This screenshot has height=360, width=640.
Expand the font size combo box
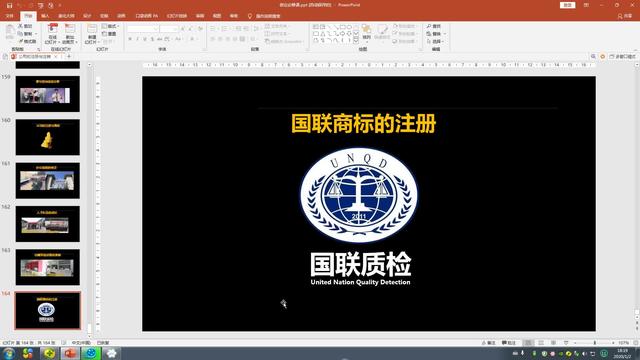[176, 29]
